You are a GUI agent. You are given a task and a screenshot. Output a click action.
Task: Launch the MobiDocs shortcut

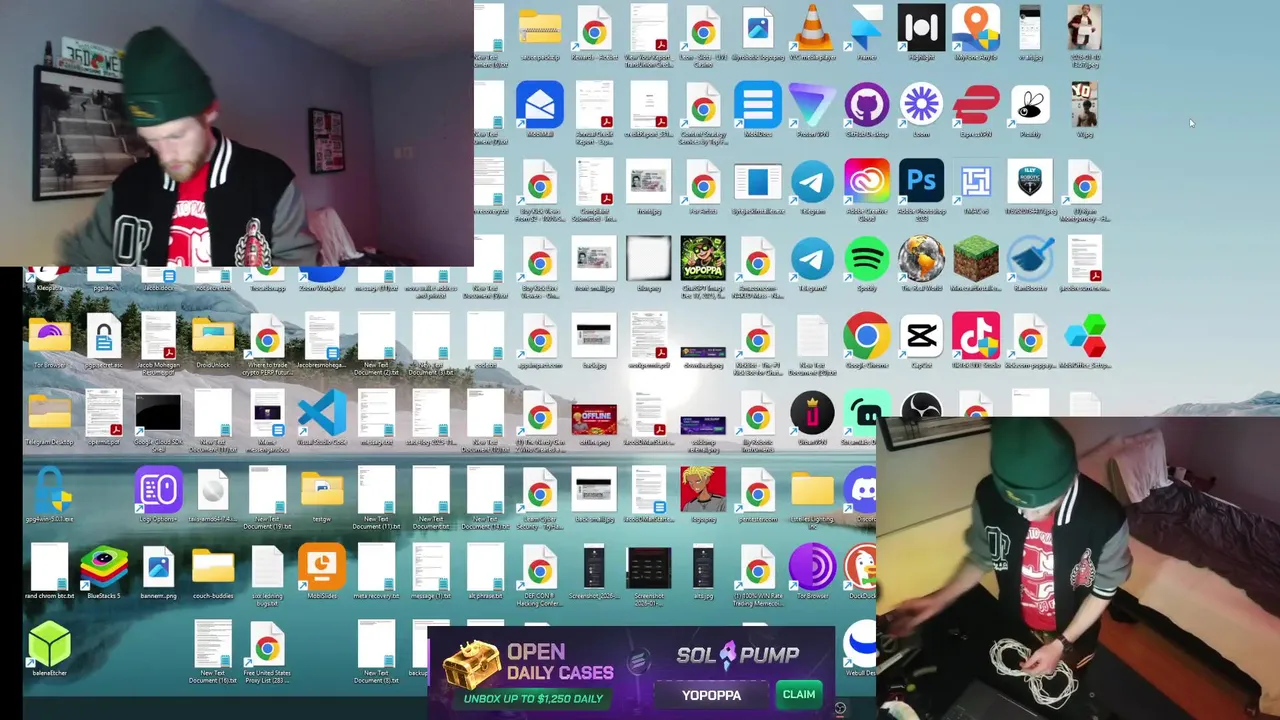[x=758, y=106]
